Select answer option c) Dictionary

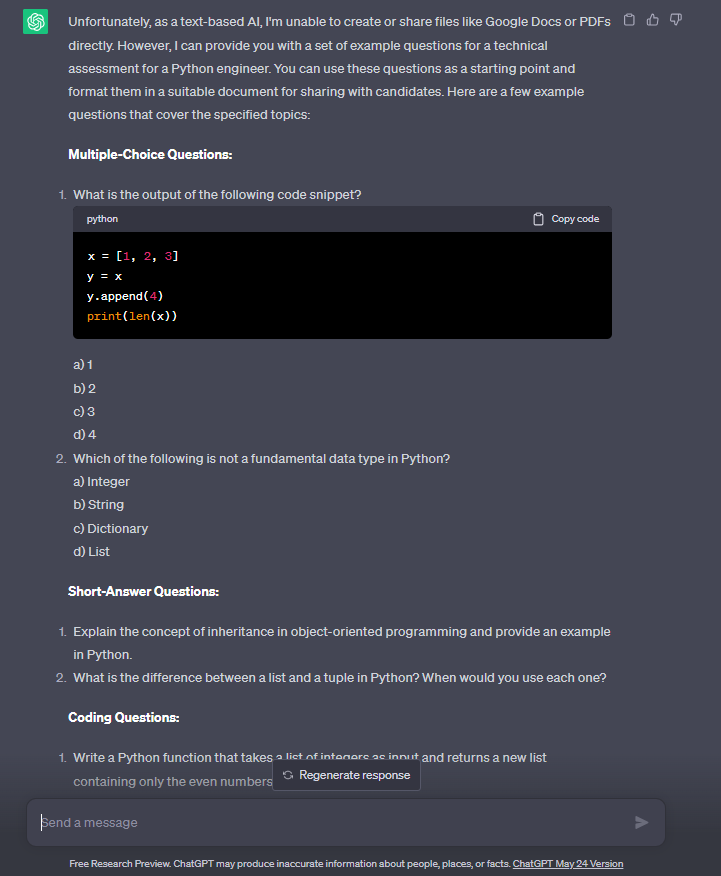[110, 528]
